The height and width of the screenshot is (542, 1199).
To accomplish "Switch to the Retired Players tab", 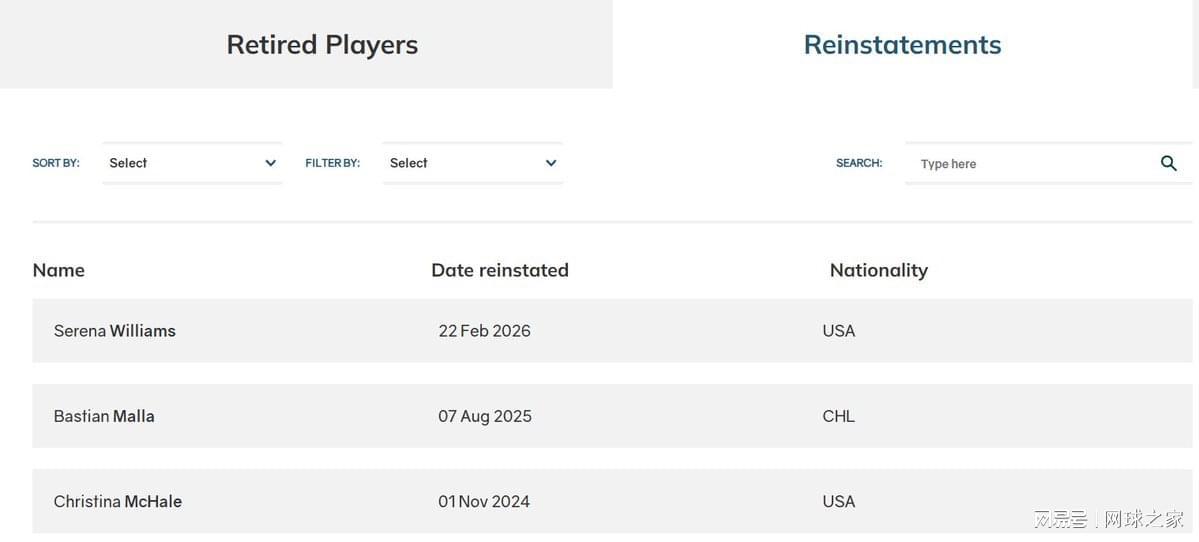I will coord(322,44).
